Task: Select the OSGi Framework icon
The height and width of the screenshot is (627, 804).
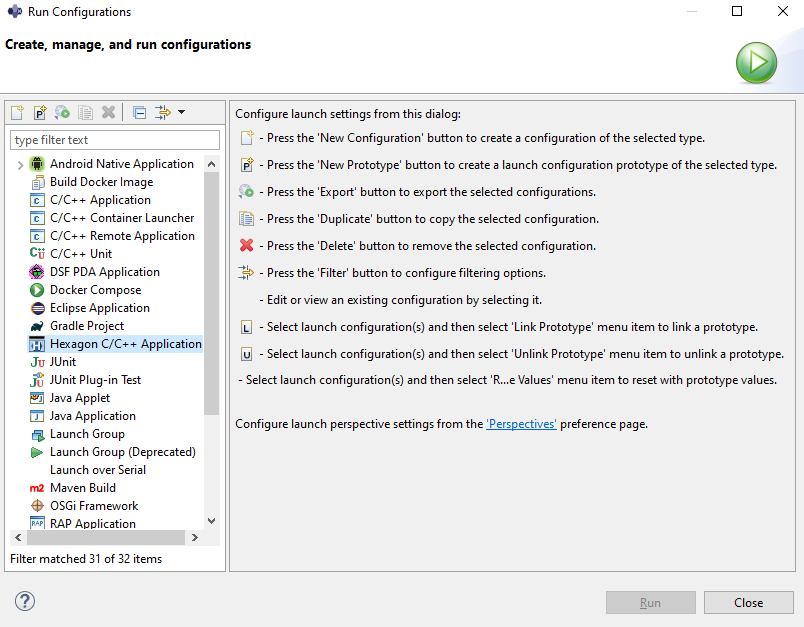Action: 37,505
